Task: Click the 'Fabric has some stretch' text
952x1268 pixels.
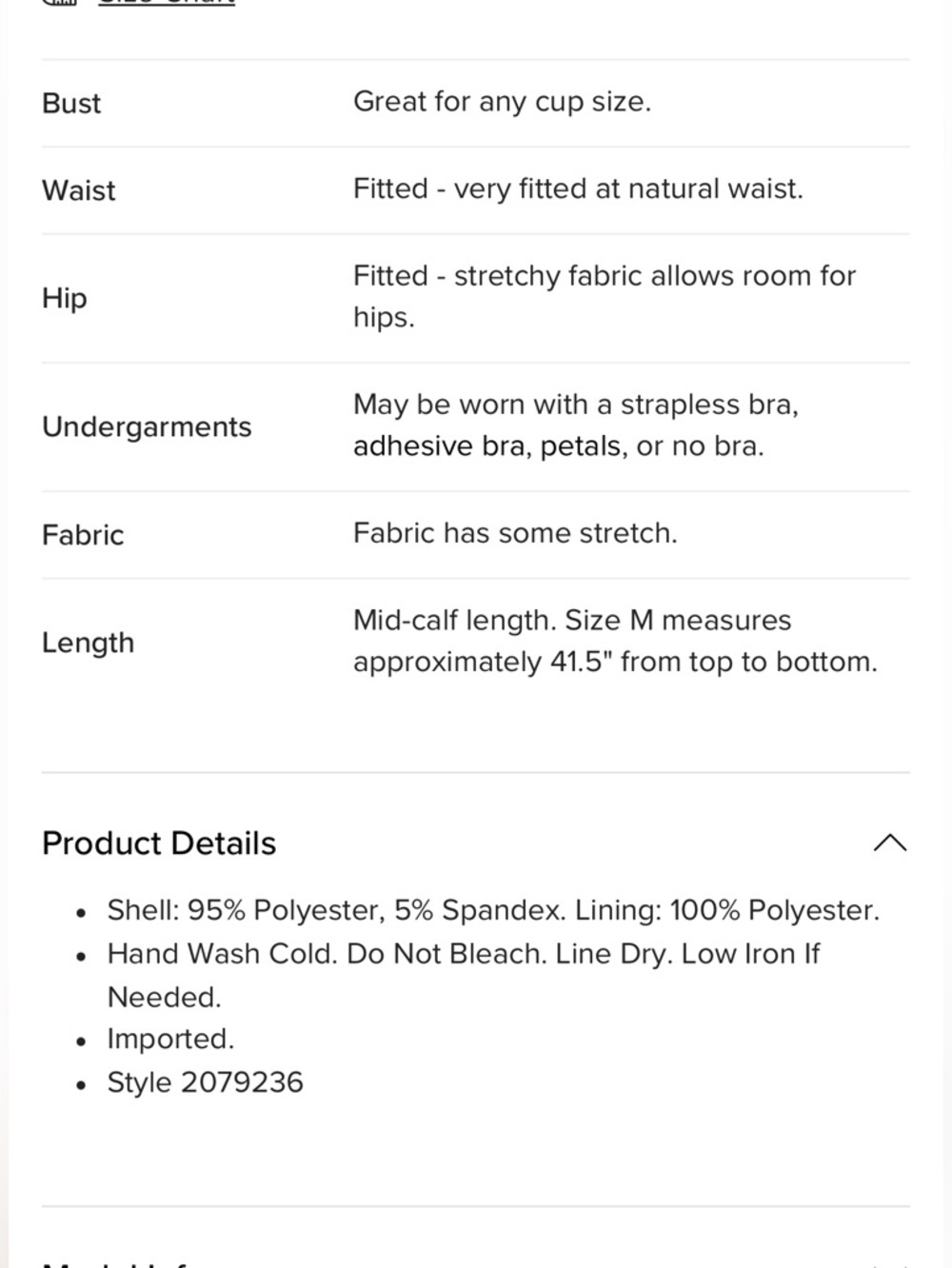Action: click(515, 533)
